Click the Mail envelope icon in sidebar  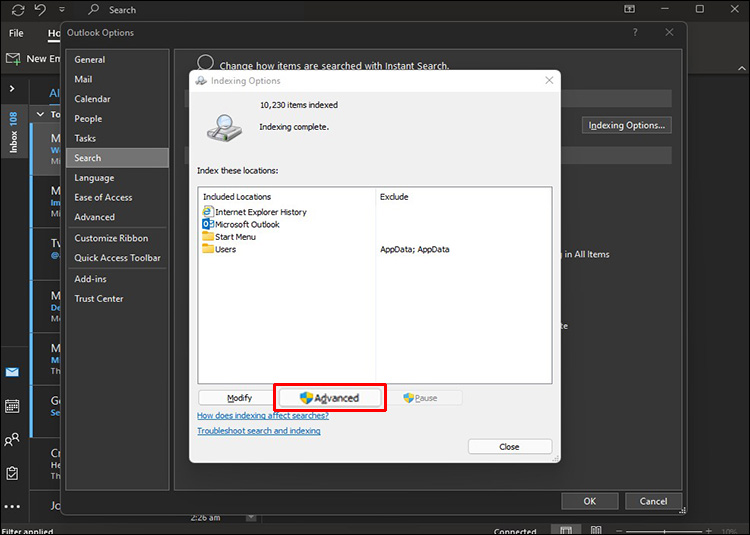tap(12, 372)
